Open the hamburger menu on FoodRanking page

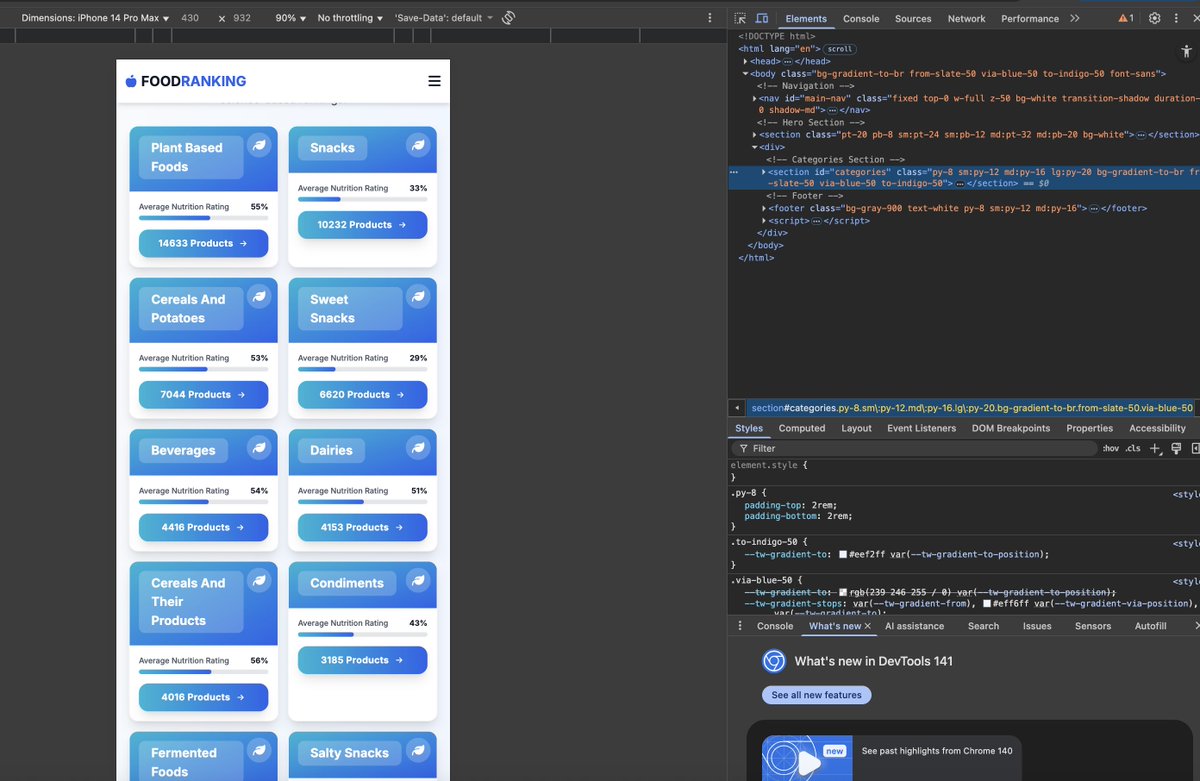pyautogui.click(x=434, y=81)
